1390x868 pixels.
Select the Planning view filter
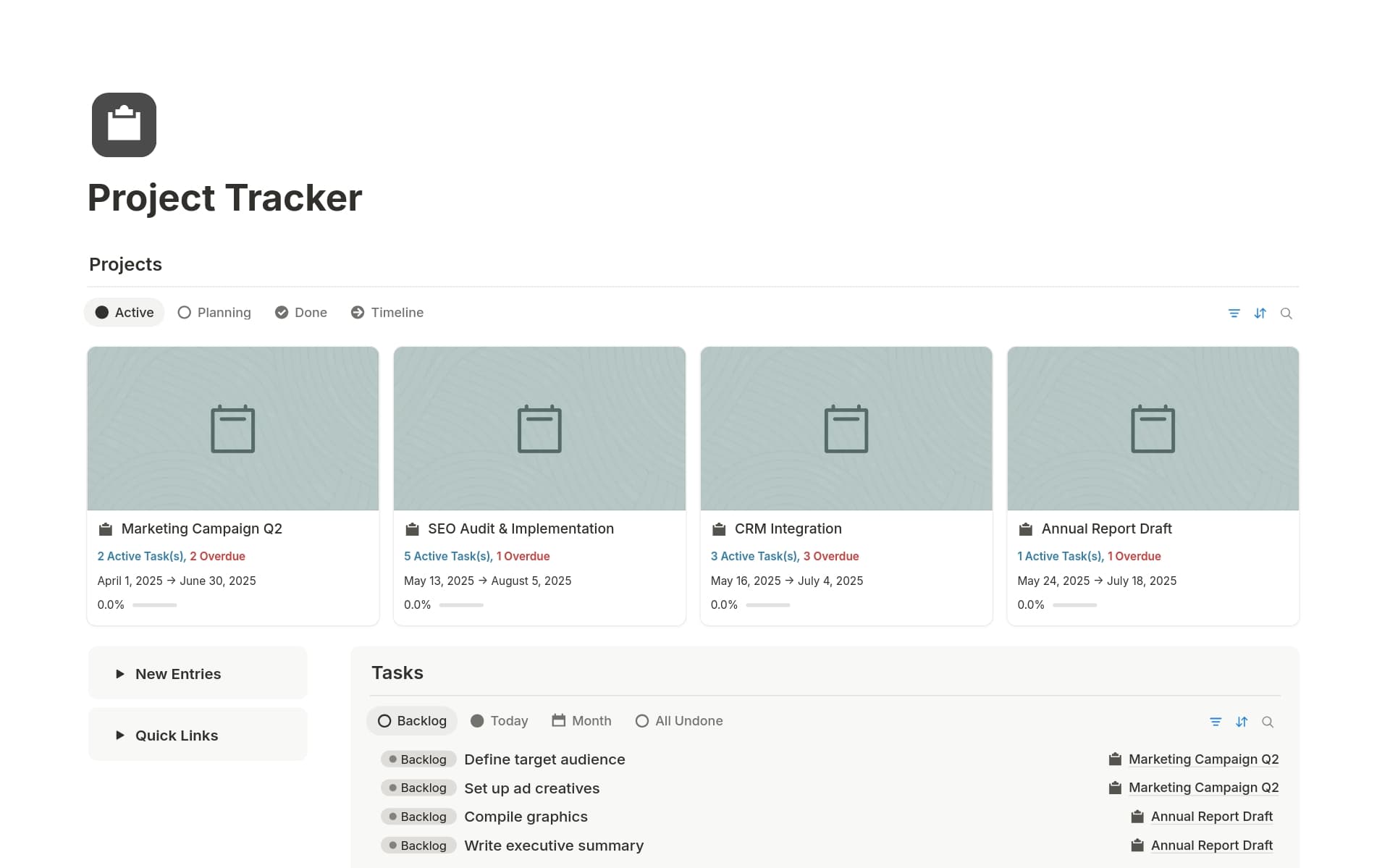214,312
